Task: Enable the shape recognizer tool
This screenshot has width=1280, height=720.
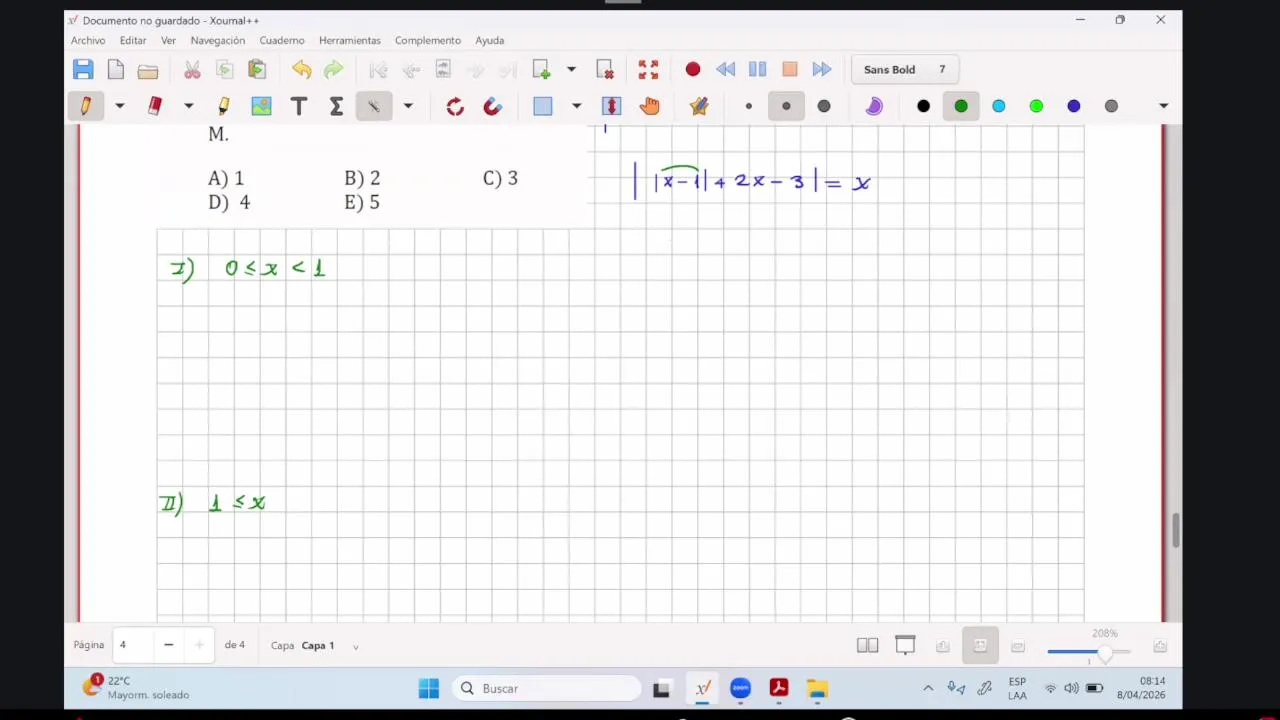Action: point(455,106)
